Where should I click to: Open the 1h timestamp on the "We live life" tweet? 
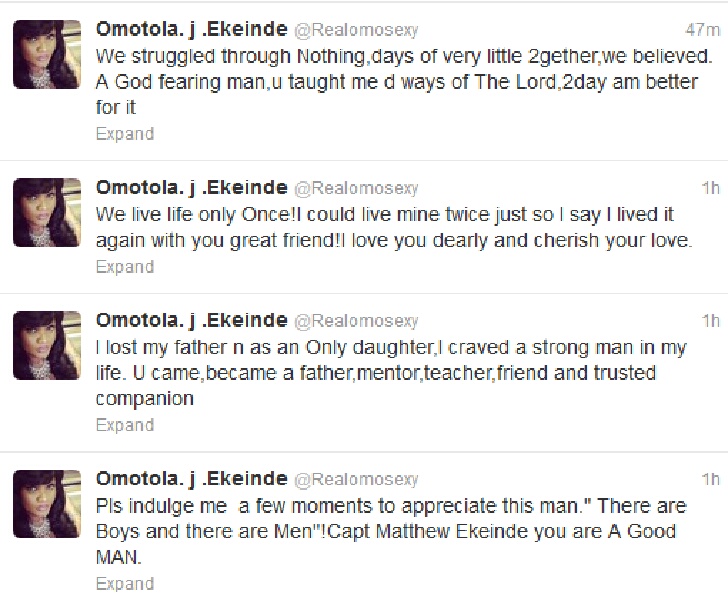(x=711, y=188)
